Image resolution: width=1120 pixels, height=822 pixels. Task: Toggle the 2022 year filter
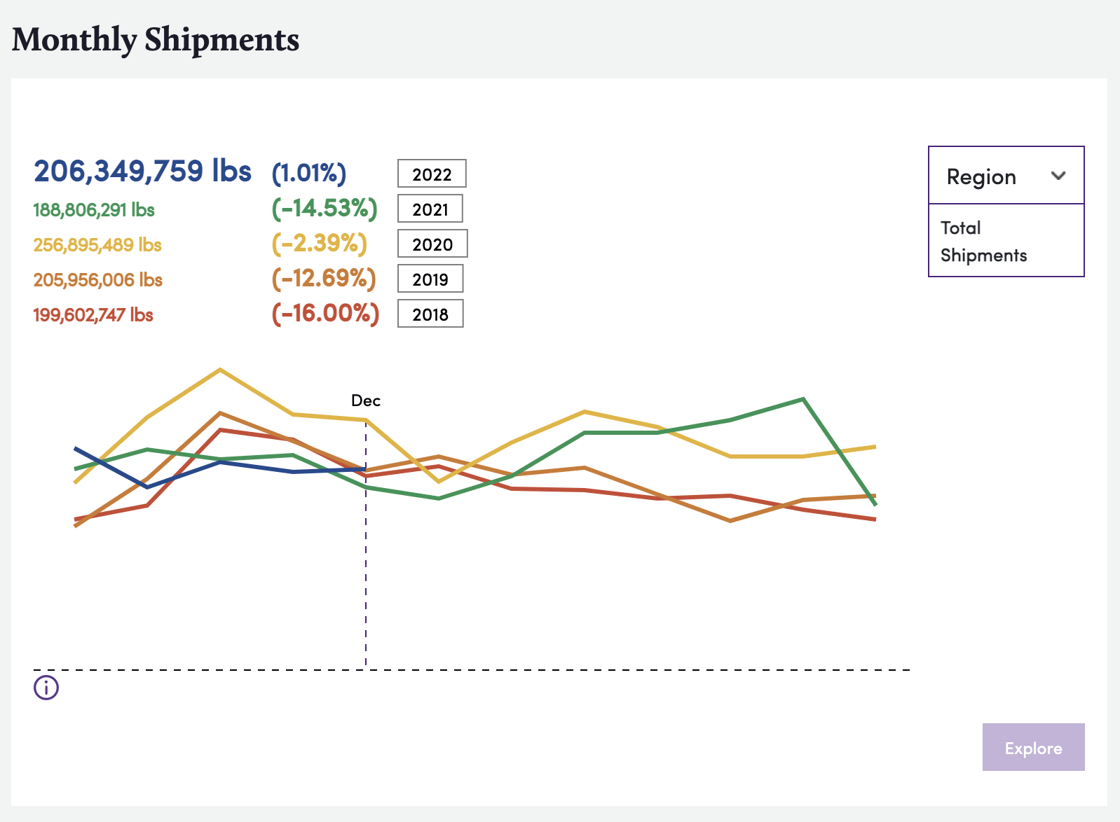tap(431, 173)
